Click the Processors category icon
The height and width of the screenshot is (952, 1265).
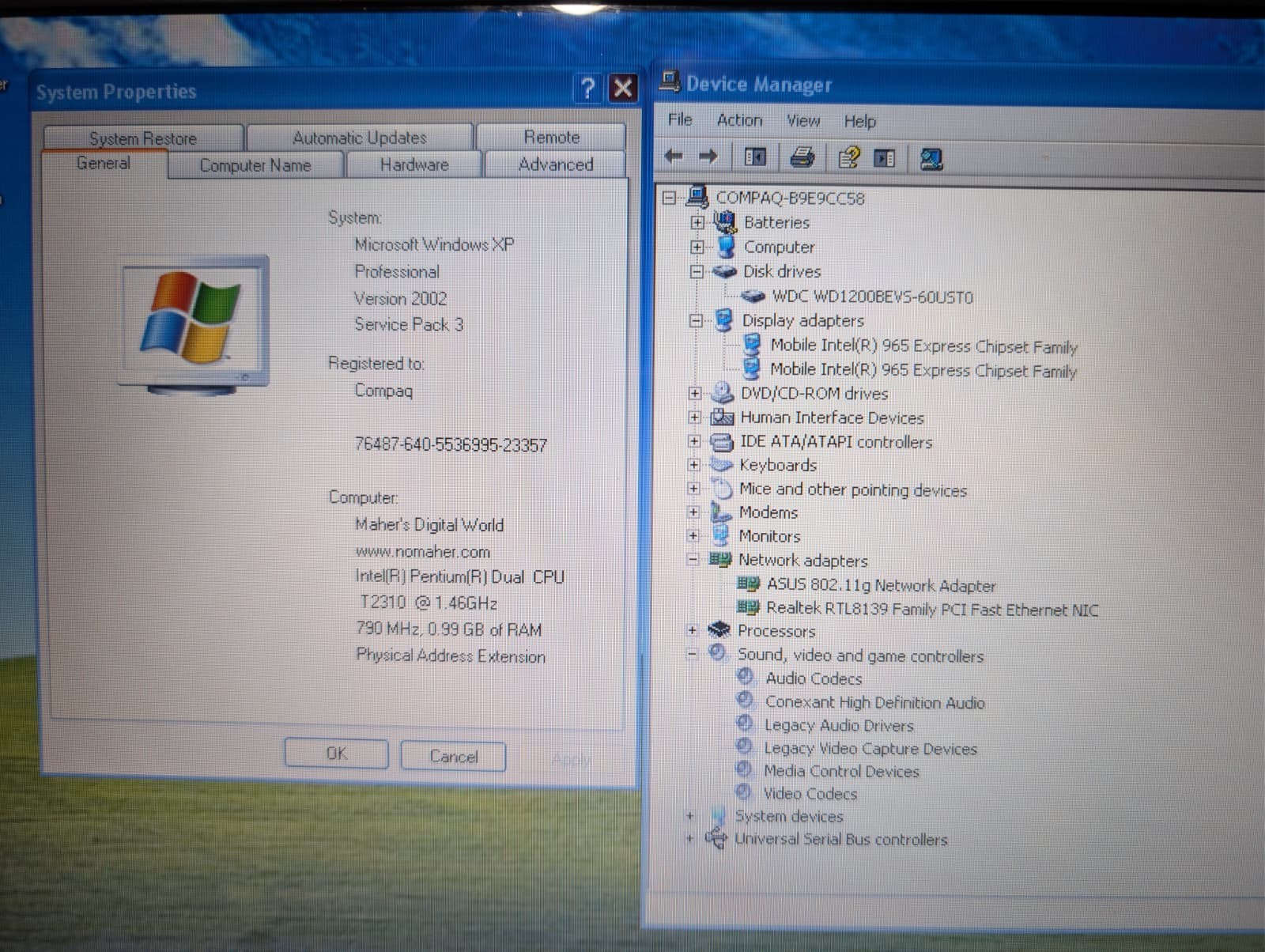click(x=719, y=630)
